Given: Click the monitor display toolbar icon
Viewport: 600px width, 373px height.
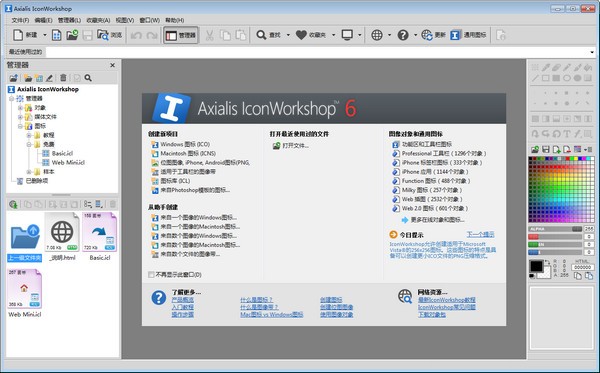Looking at the screenshot, I should (347, 35).
